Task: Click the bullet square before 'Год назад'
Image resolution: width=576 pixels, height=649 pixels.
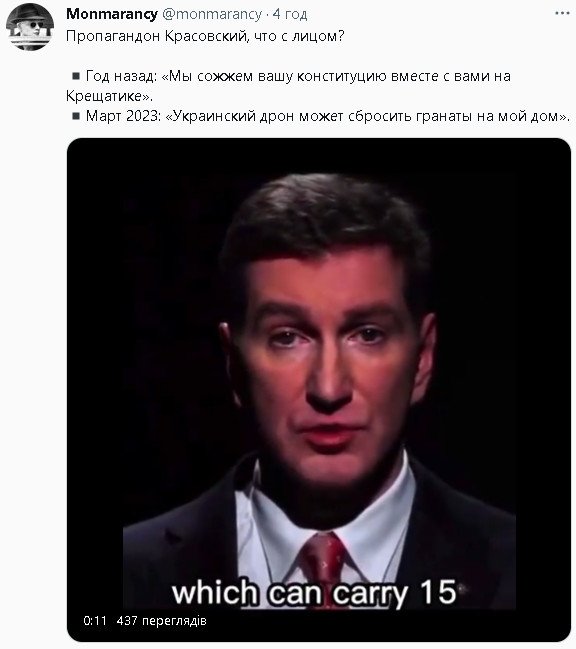Action: 76,76
